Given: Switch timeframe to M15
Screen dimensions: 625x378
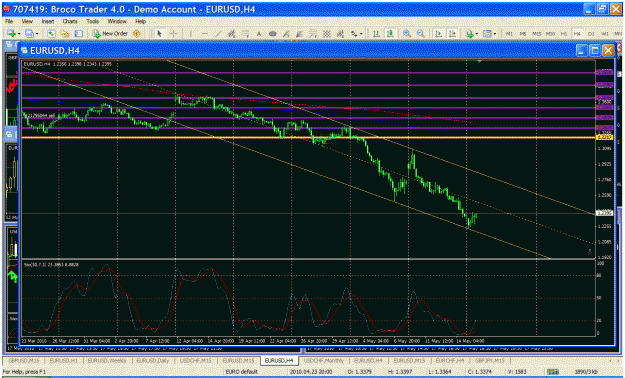Looking at the screenshot, I should tap(537, 34).
